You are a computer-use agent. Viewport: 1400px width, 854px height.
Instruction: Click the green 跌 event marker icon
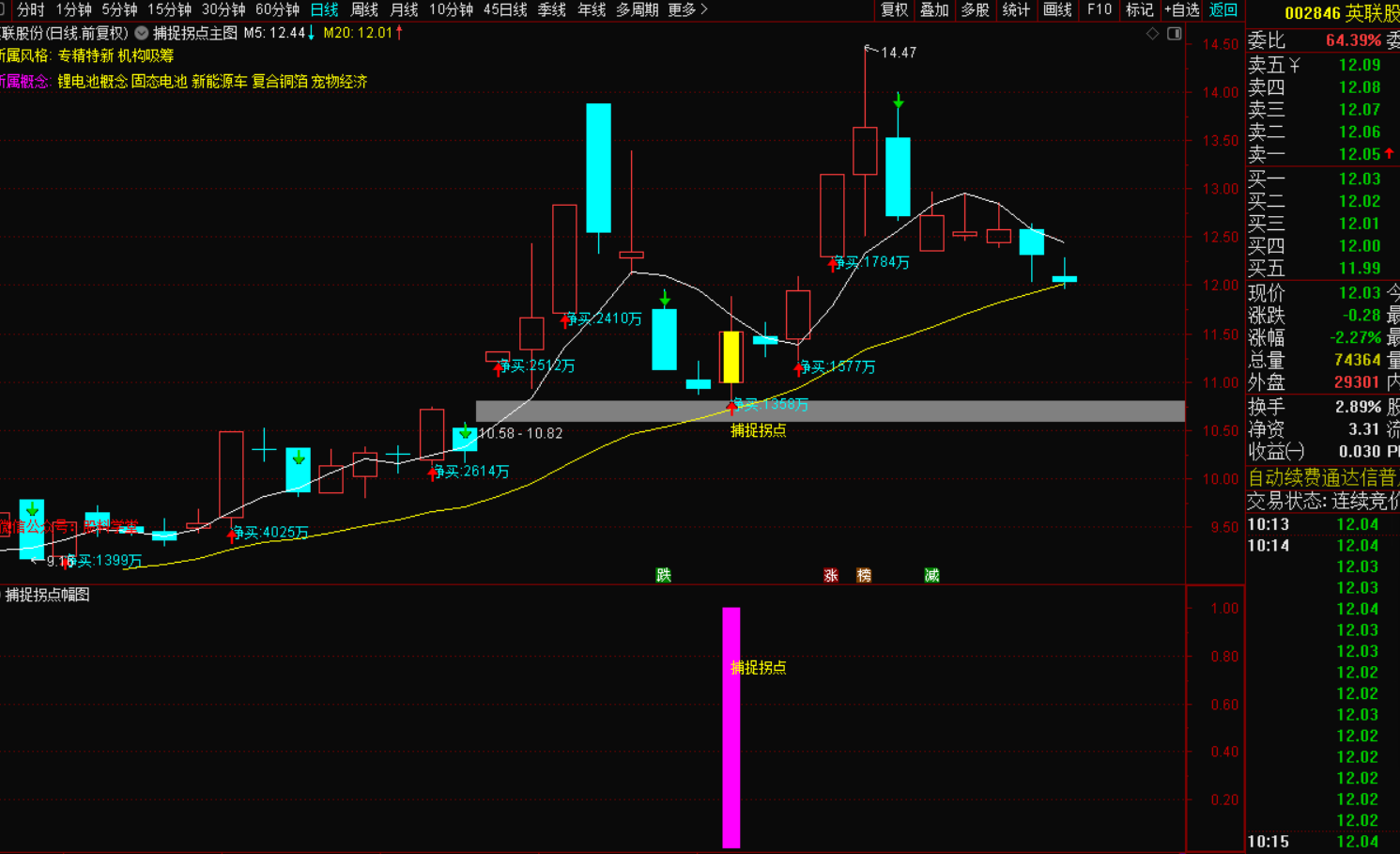[x=664, y=575]
